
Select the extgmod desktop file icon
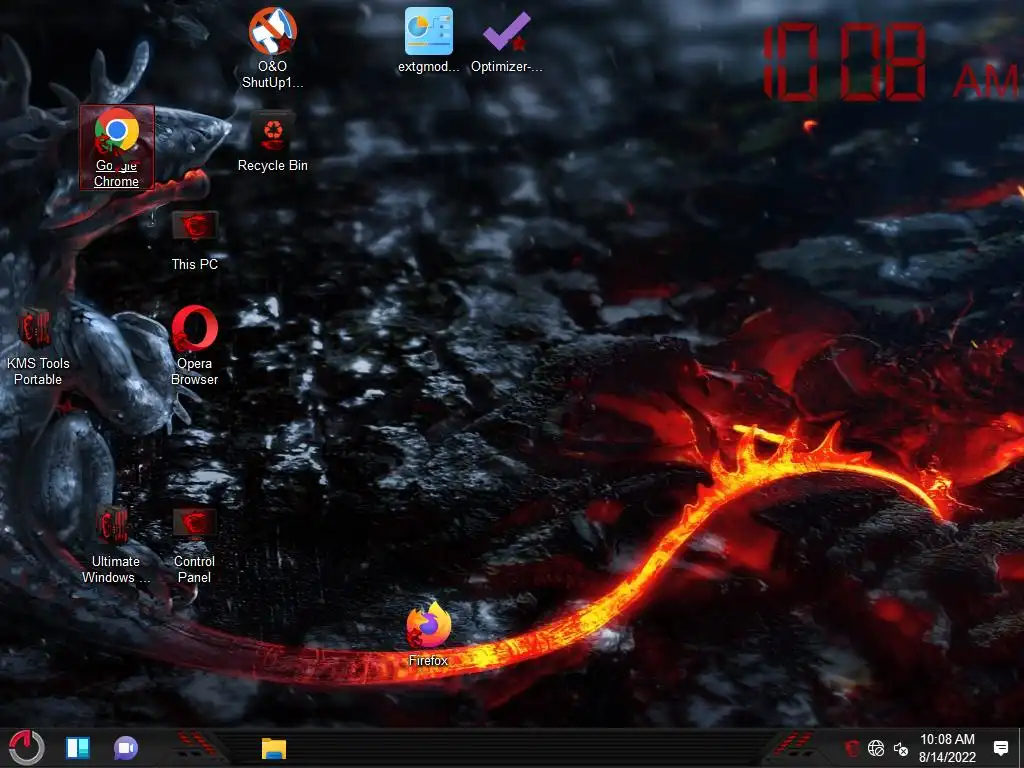(428, 40)
